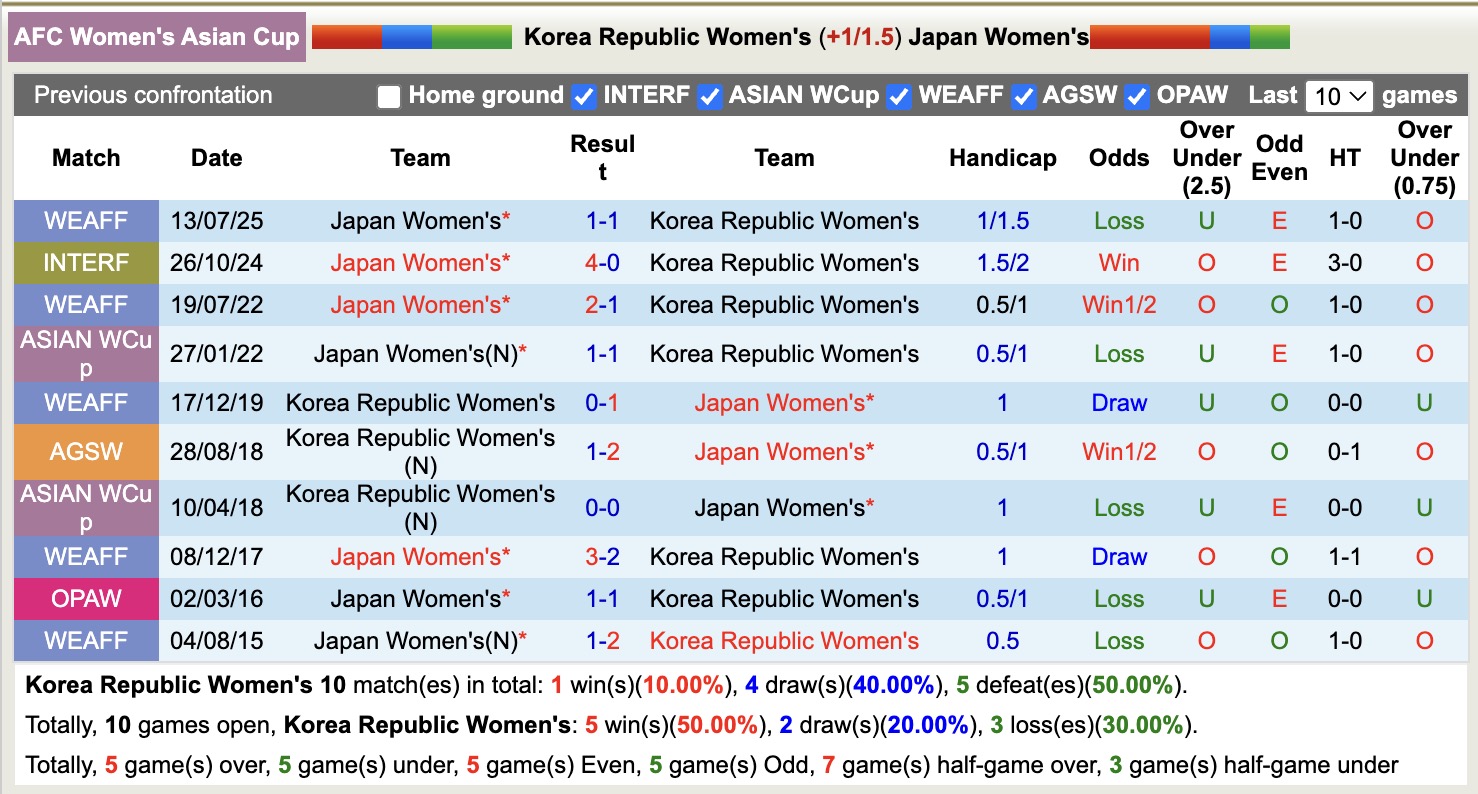Click the Japan Women's form color bar

point(1189,38)
